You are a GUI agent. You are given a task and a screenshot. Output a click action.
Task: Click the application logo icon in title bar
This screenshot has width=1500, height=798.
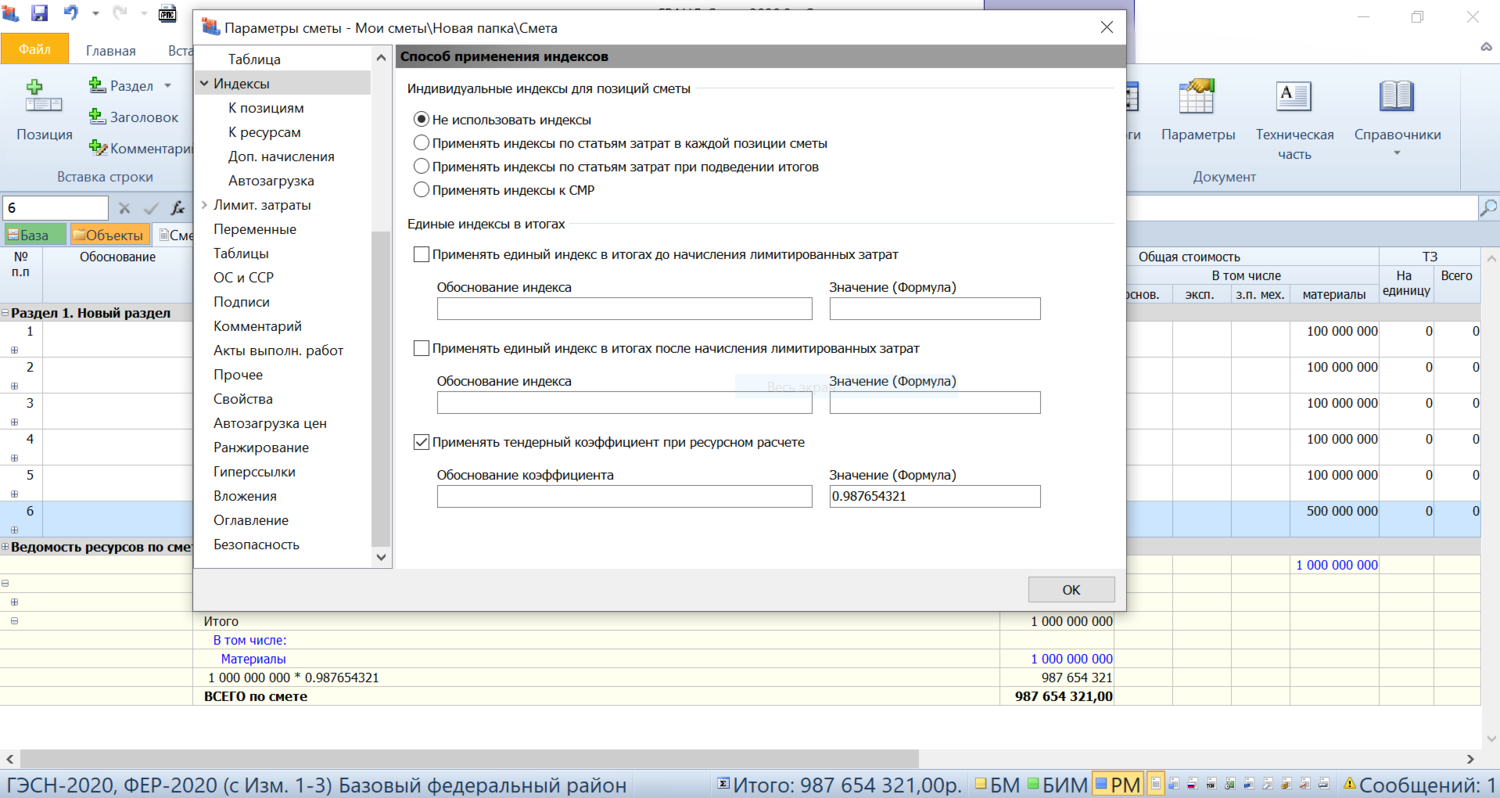tap(11, 14)
